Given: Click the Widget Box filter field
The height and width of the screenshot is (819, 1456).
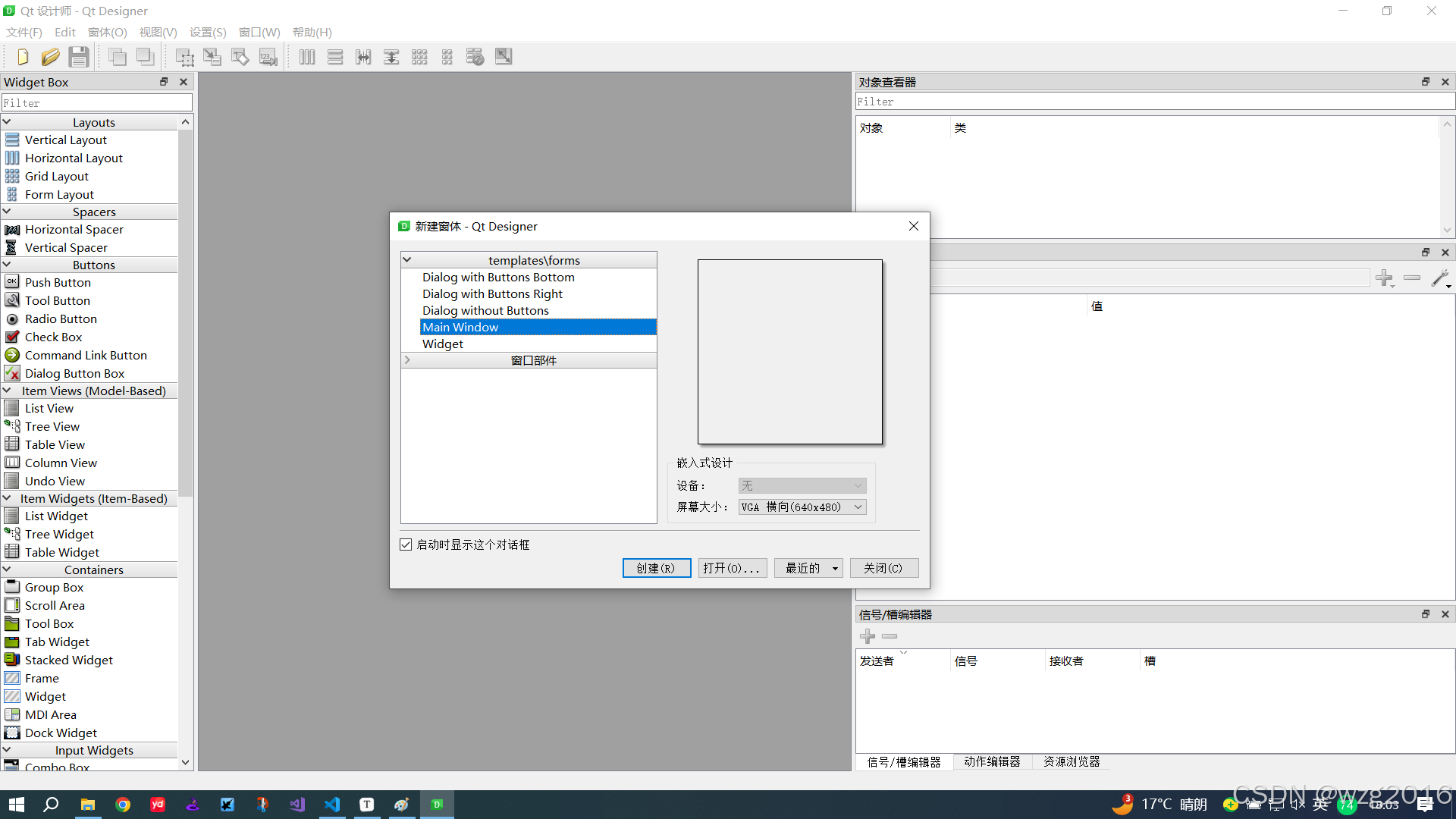Looking at the screenshot, I should click(x=97, y=103).
